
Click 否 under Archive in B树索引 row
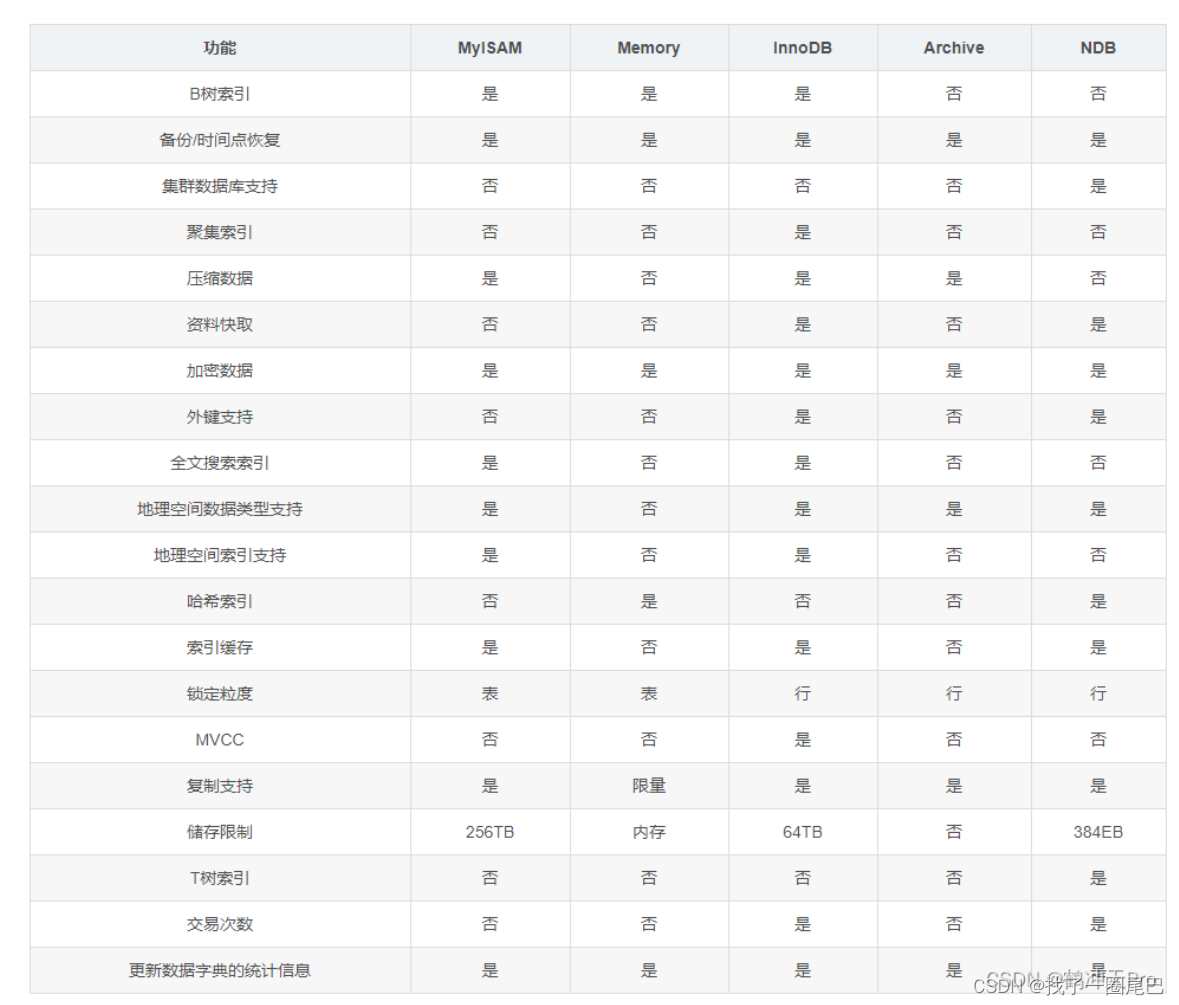[953, 94]
